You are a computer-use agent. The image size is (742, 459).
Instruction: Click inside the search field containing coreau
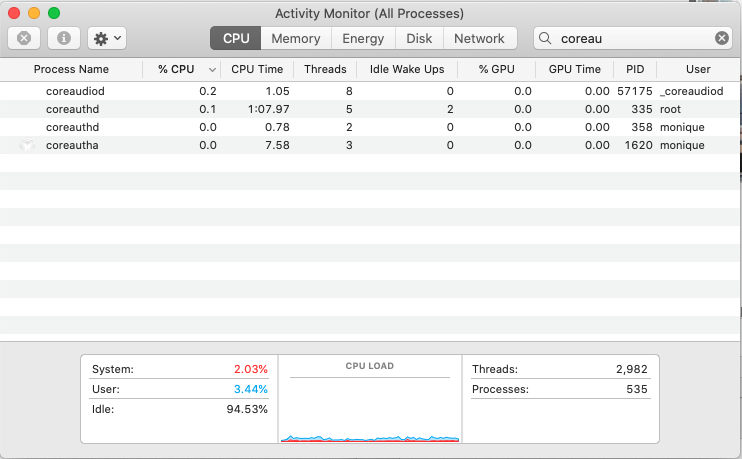pyautogui.click(x=630, y=38)
